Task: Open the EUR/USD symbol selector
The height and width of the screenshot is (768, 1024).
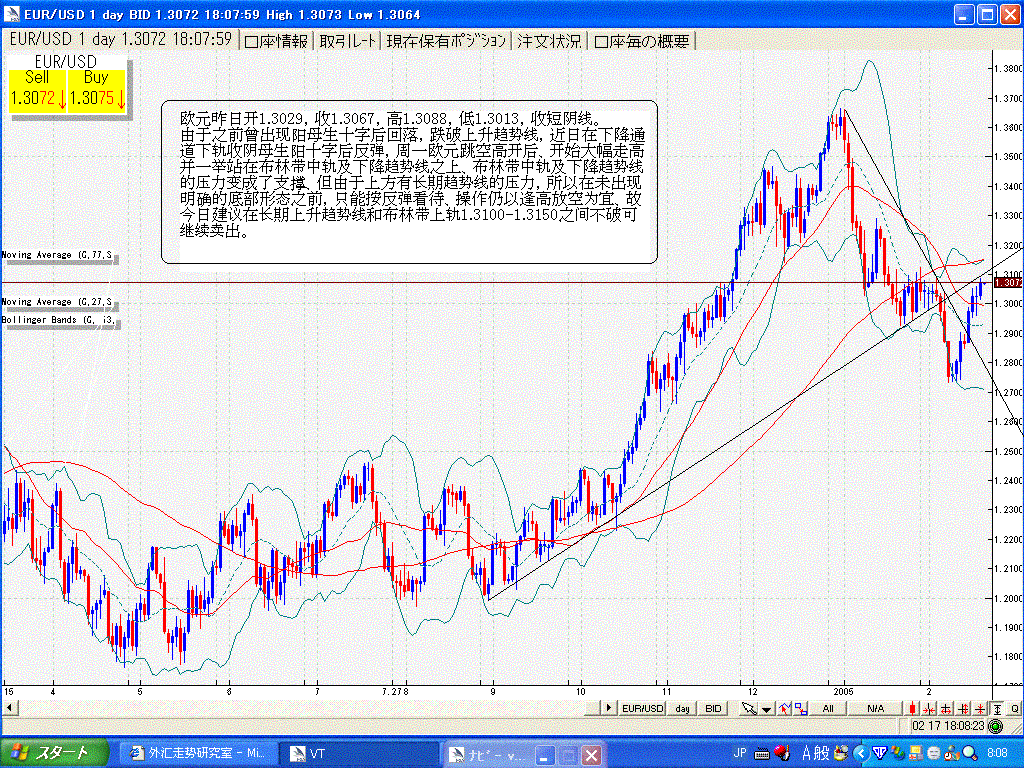Action: (643, 709)
